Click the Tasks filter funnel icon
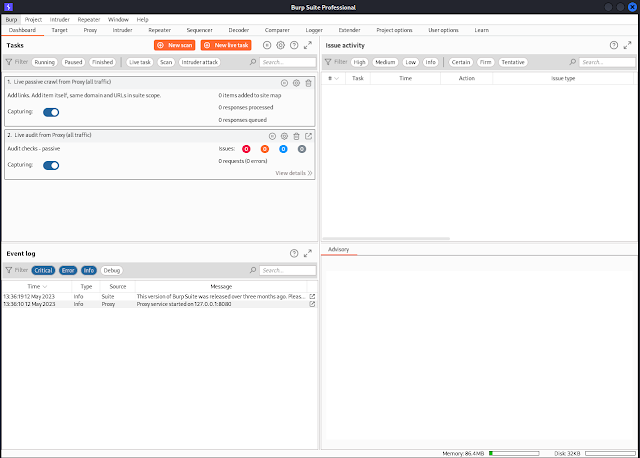This screenshot has height=458, width=640. [9, 62]
